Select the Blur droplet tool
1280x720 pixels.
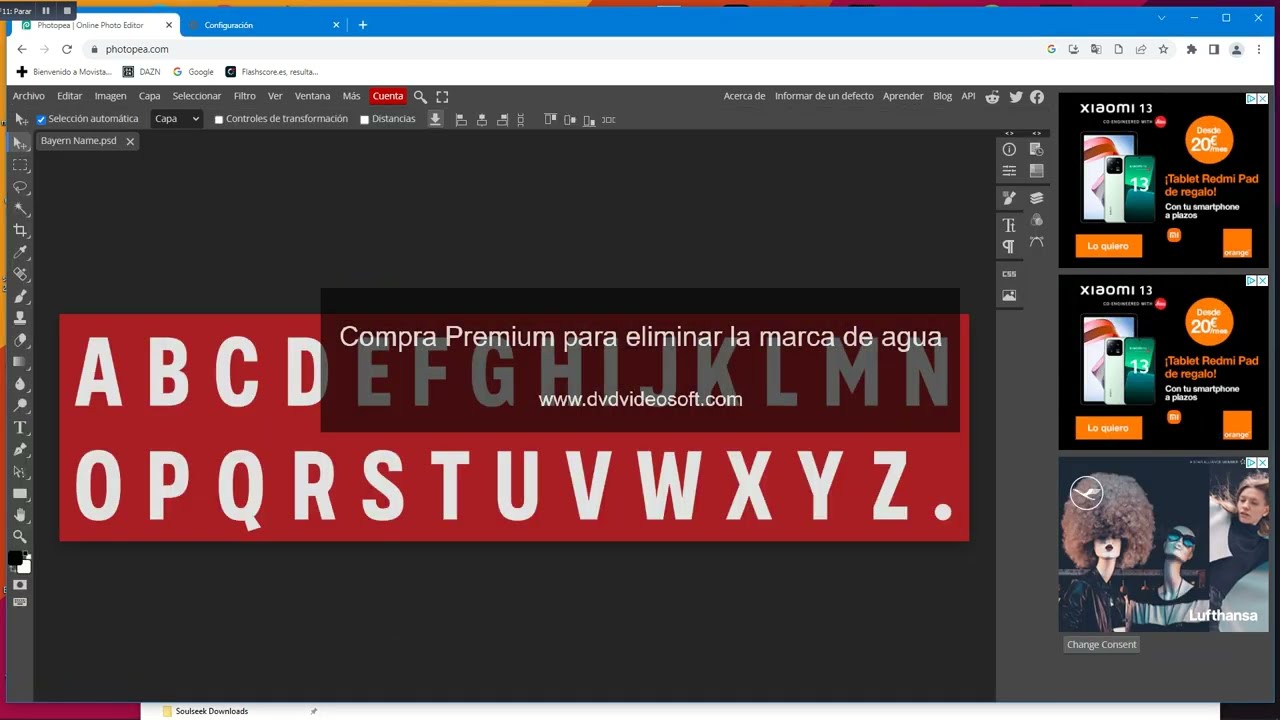click(20, 384)
